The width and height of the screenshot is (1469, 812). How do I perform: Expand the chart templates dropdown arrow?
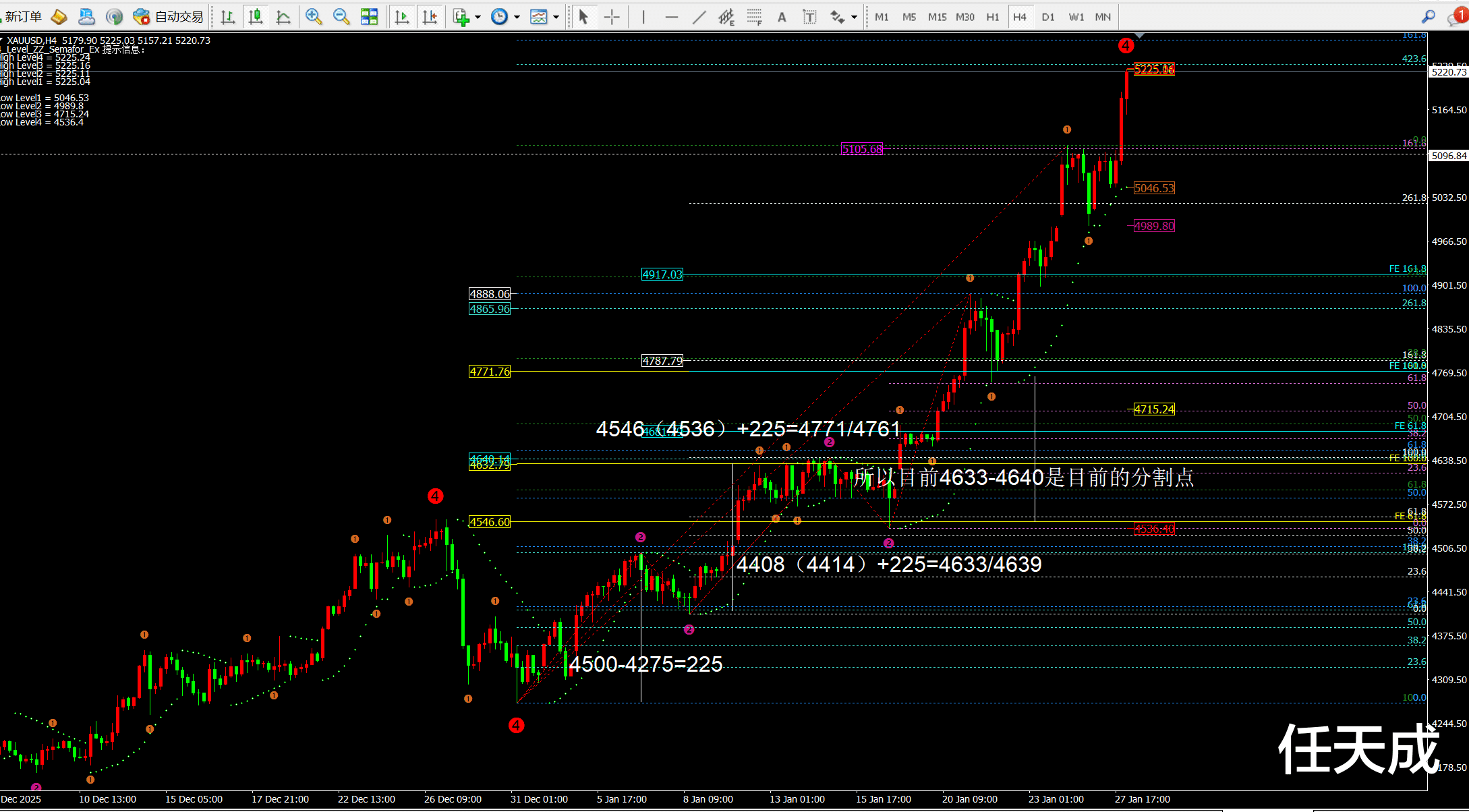(556, 17)
